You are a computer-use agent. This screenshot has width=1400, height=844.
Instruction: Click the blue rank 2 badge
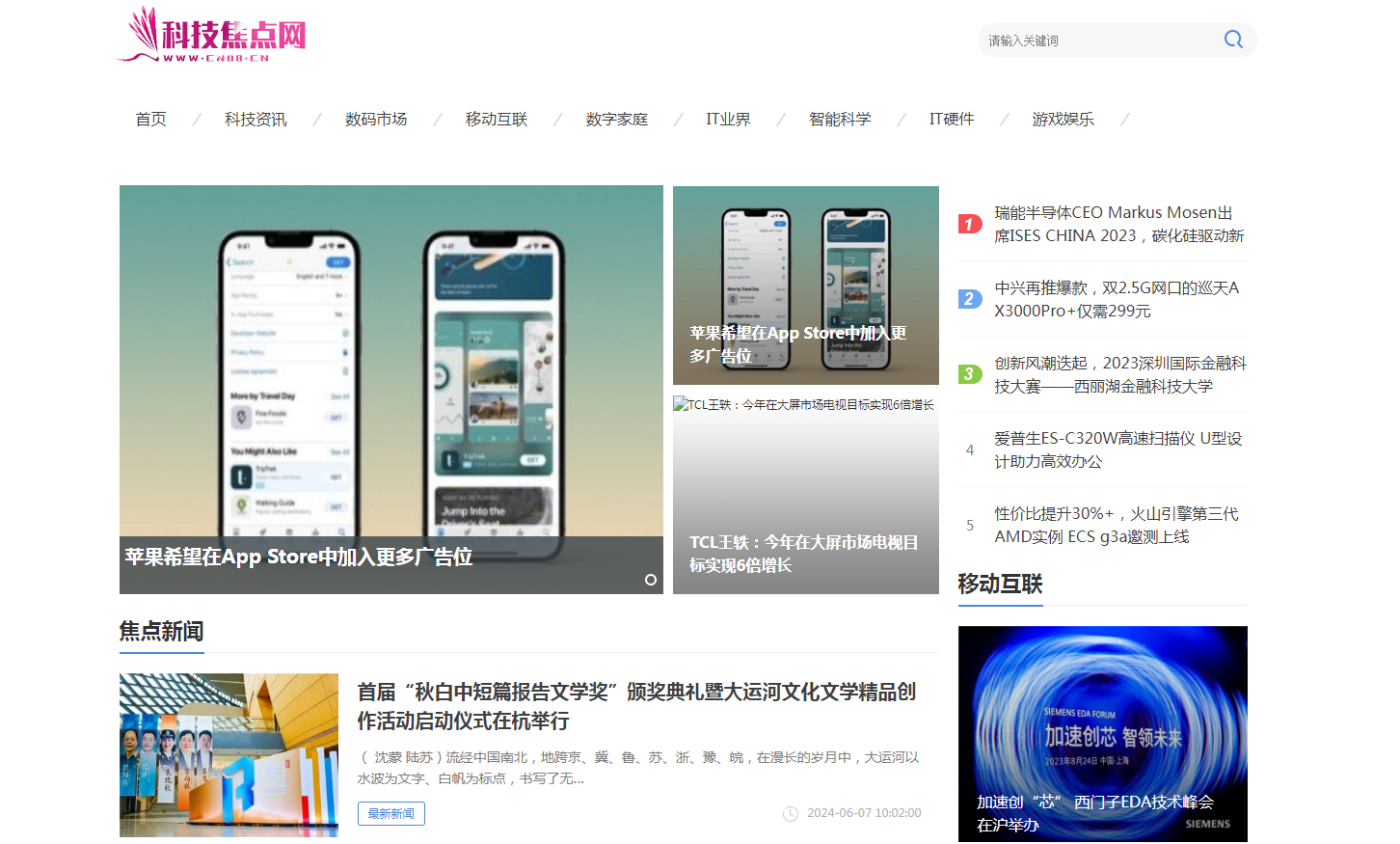(x=970, y=299)
